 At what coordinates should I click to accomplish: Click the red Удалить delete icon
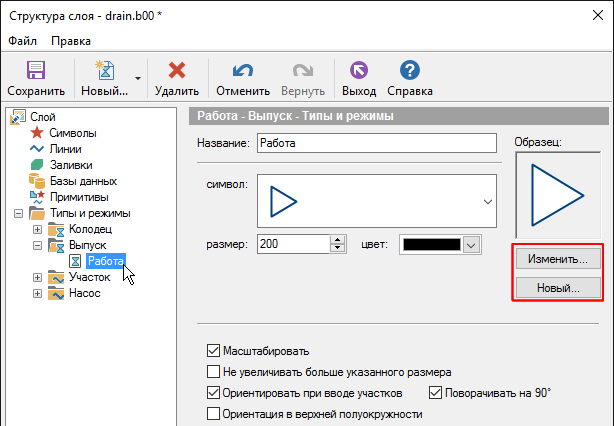pos(177,71)
